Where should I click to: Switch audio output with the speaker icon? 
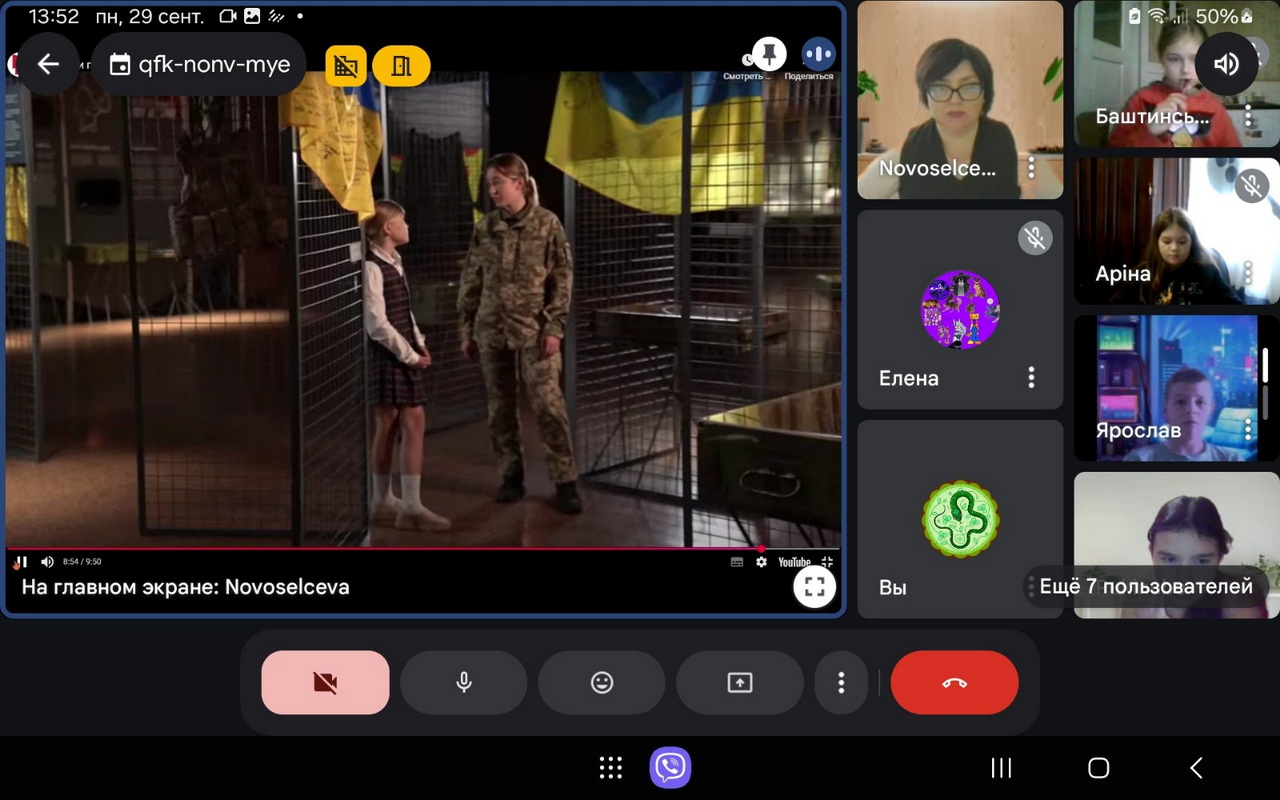click(1226, 65)
